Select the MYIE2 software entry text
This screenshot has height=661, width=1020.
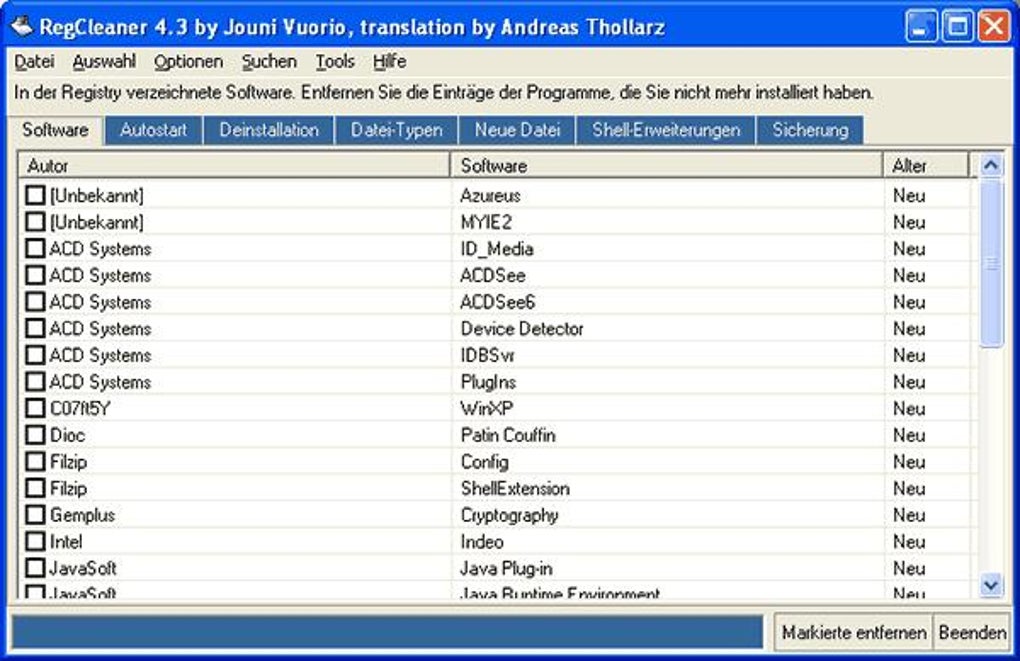(x=486, y=222)
